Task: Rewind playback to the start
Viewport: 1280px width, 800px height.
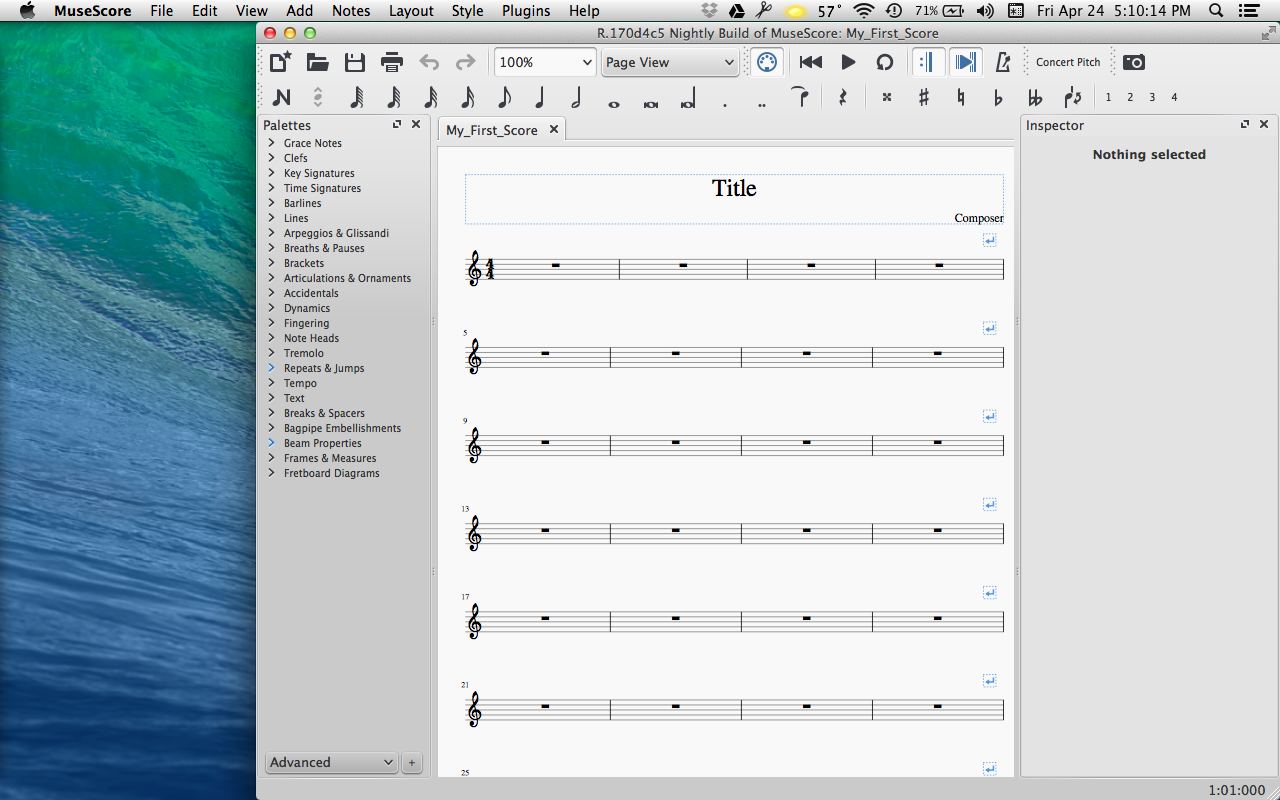Action: point(811,62)
